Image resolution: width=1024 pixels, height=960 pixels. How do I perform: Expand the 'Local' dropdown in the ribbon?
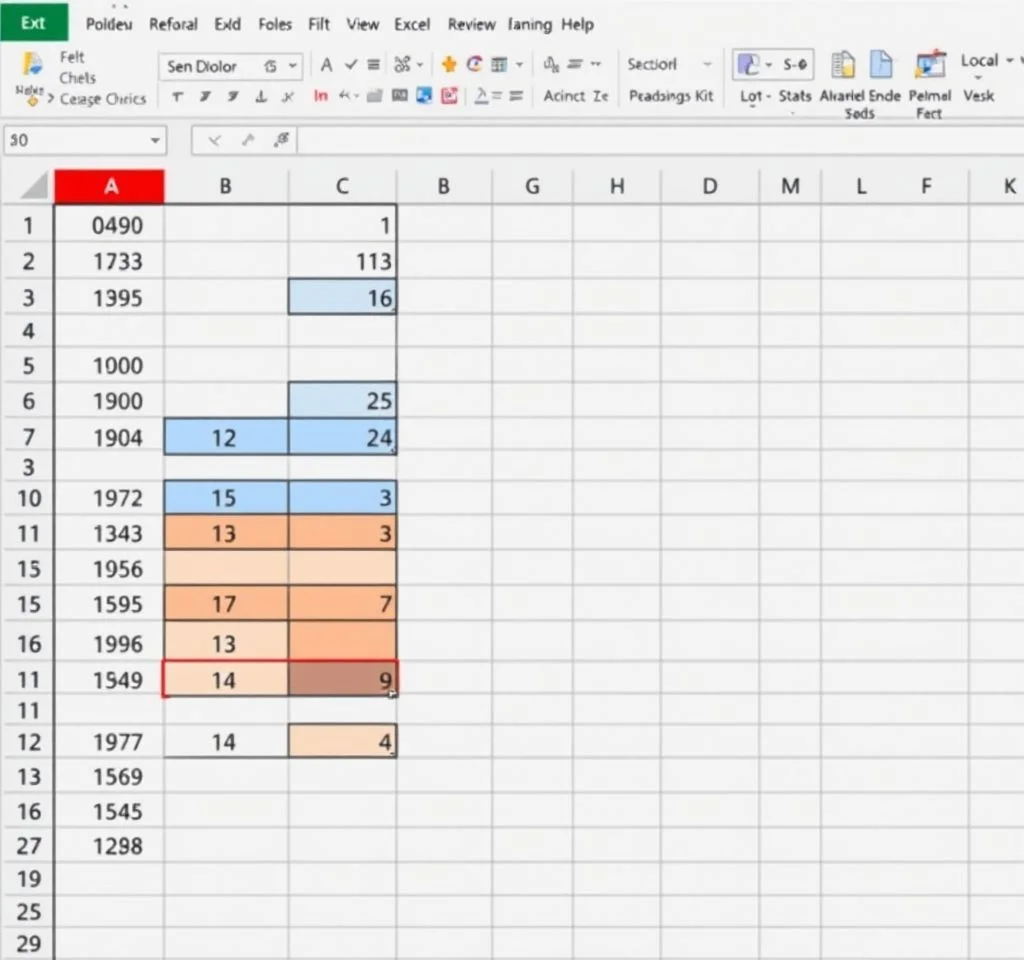click(x=1009, y=62)
